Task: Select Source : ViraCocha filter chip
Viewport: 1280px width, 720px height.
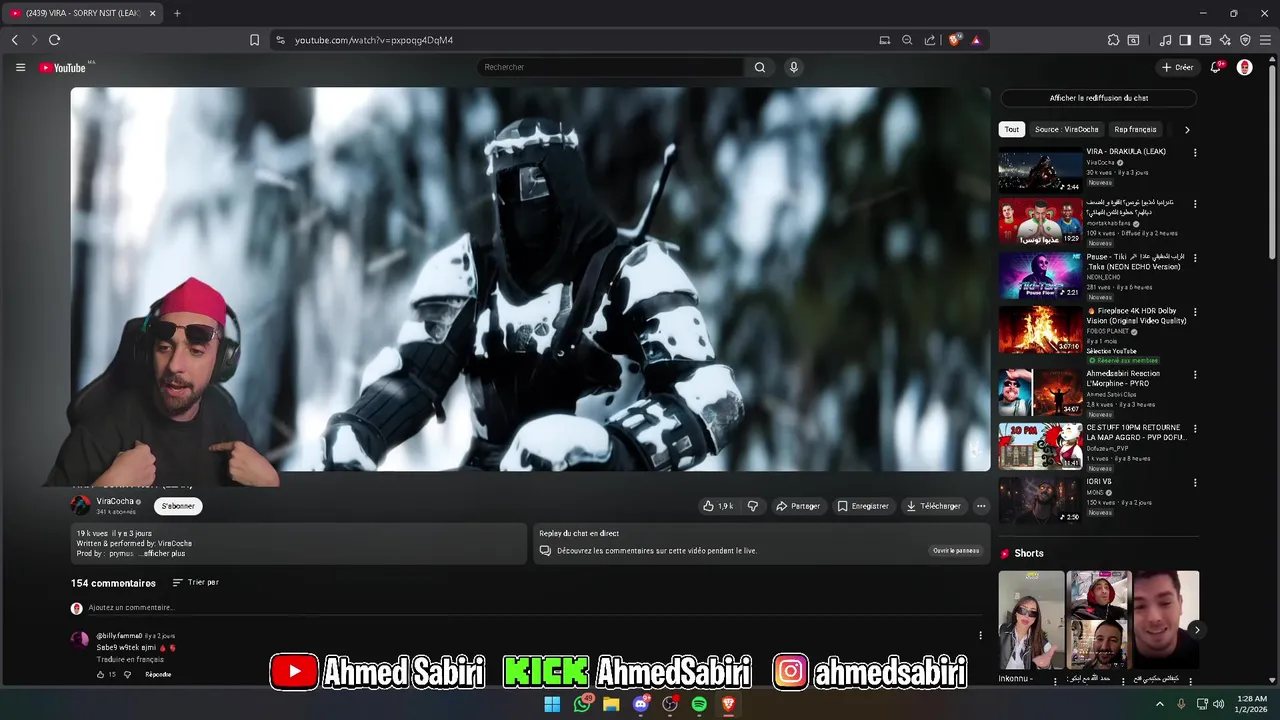Action: [x=1066, y=129]
